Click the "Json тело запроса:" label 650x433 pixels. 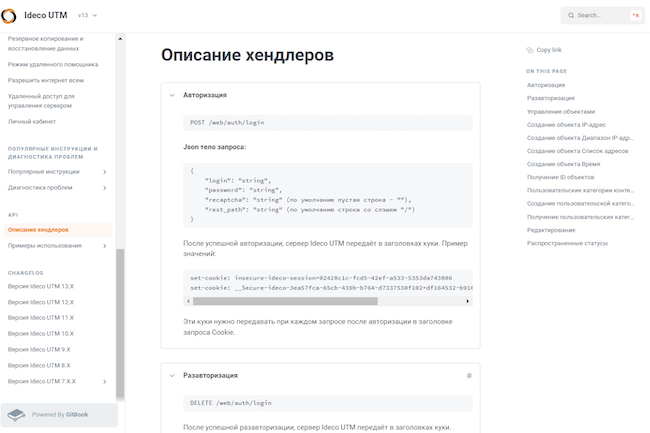(215, 147)
